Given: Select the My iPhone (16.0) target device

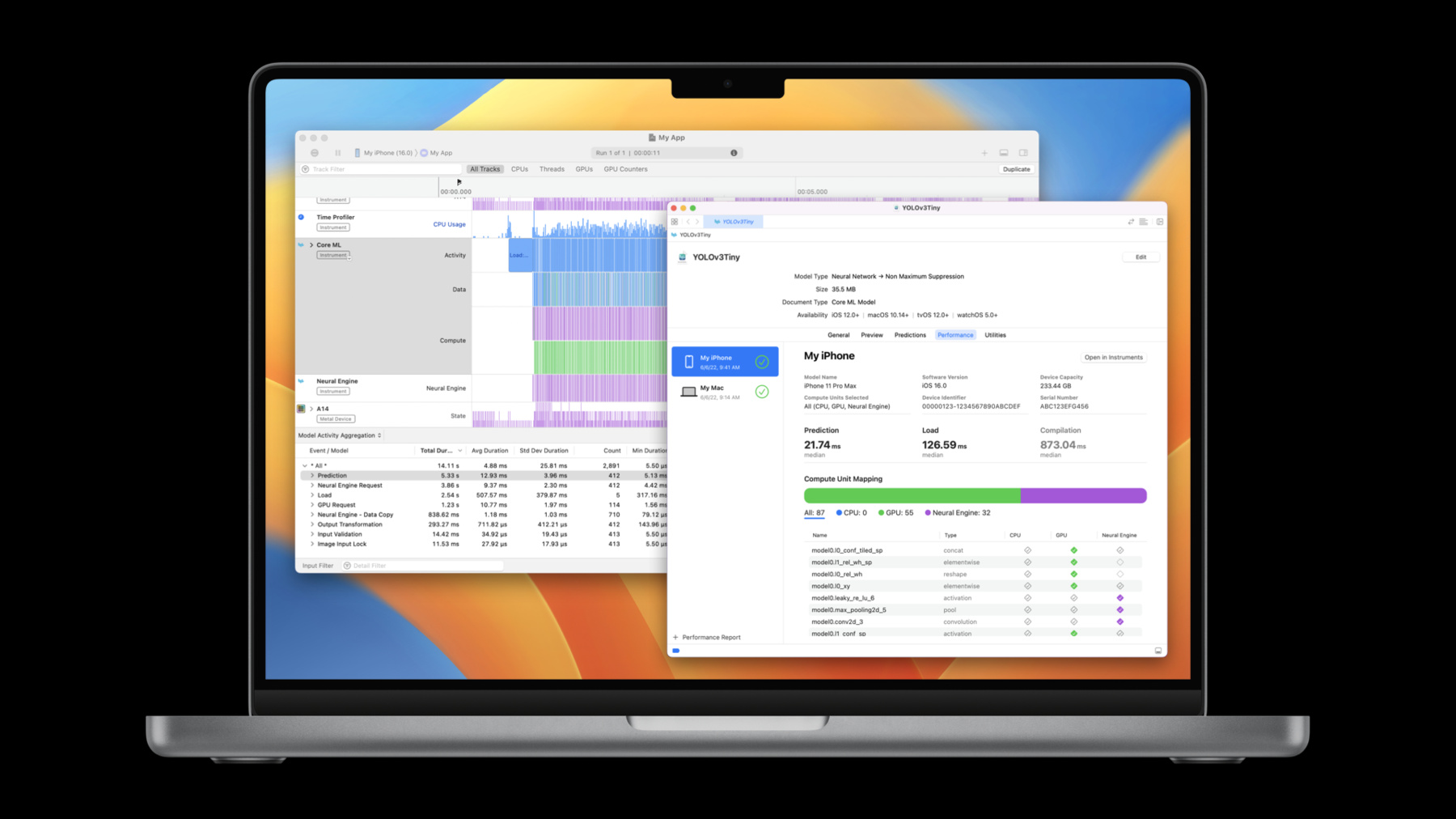Looking at the screenshot, I should [x=383, y=153].
